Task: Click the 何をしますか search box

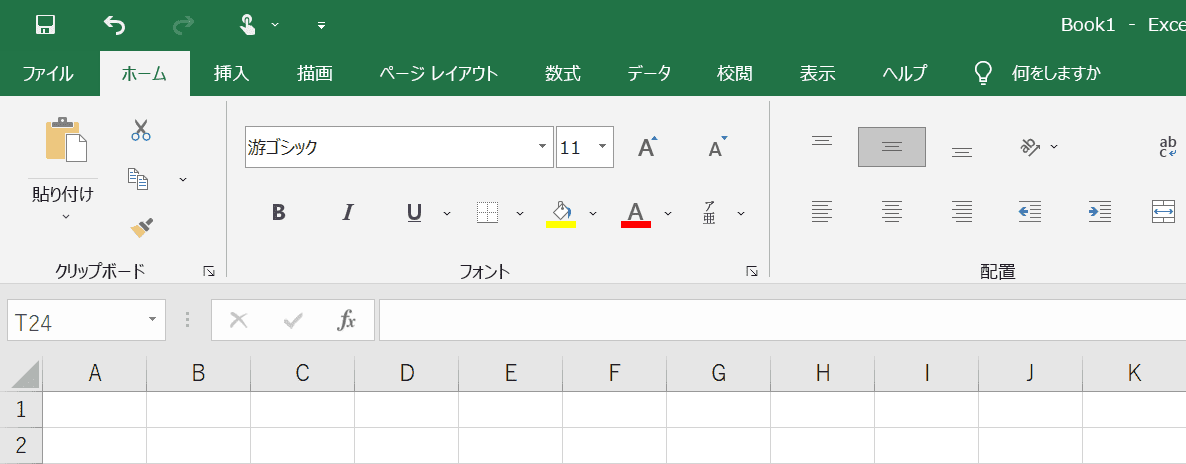Action: tap(1056, 73)
